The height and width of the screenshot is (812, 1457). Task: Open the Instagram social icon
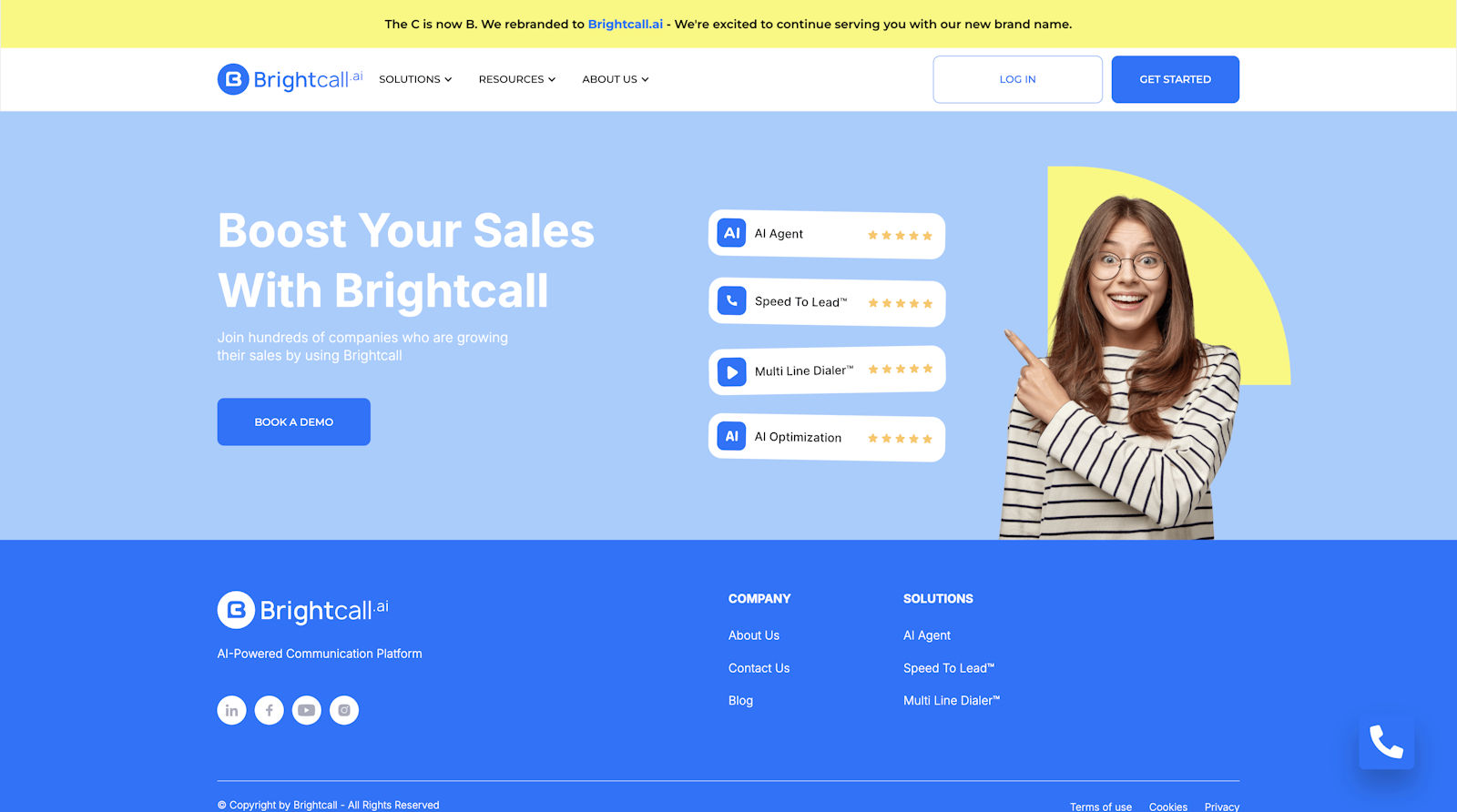344,710
